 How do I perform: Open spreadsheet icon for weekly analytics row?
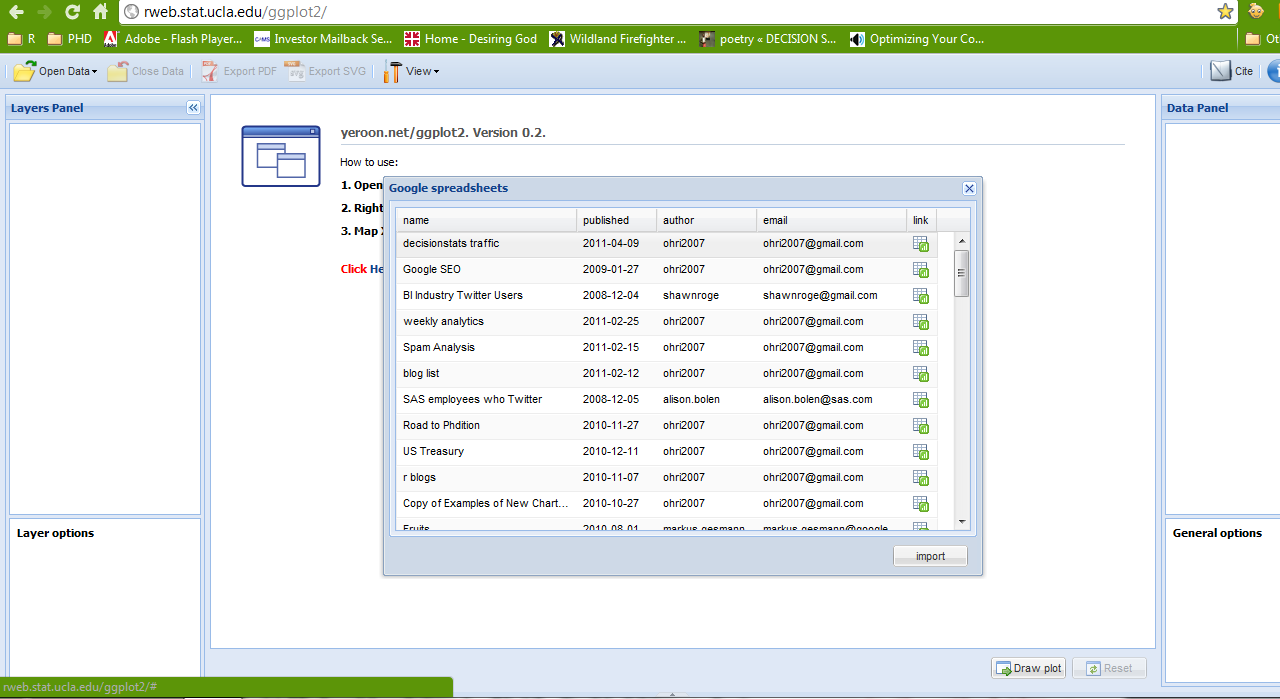click(x=921, y=322)
